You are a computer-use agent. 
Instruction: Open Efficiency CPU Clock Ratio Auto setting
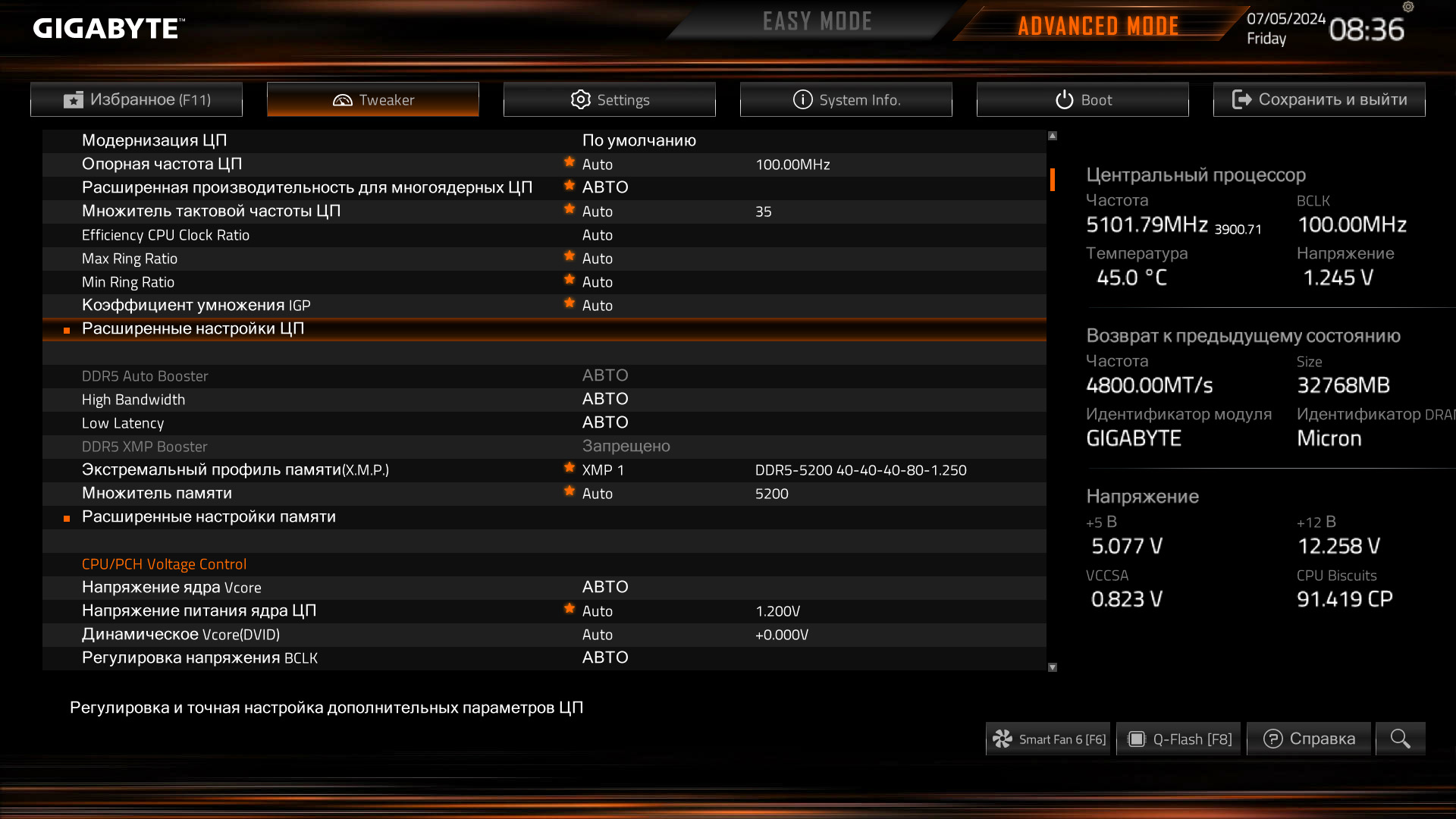(598, 235)
